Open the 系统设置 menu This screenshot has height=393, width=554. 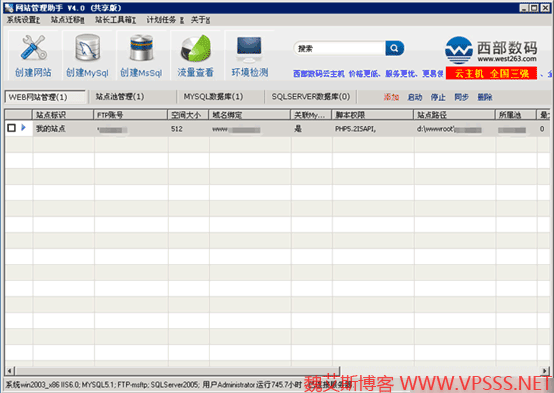(23, 20)
